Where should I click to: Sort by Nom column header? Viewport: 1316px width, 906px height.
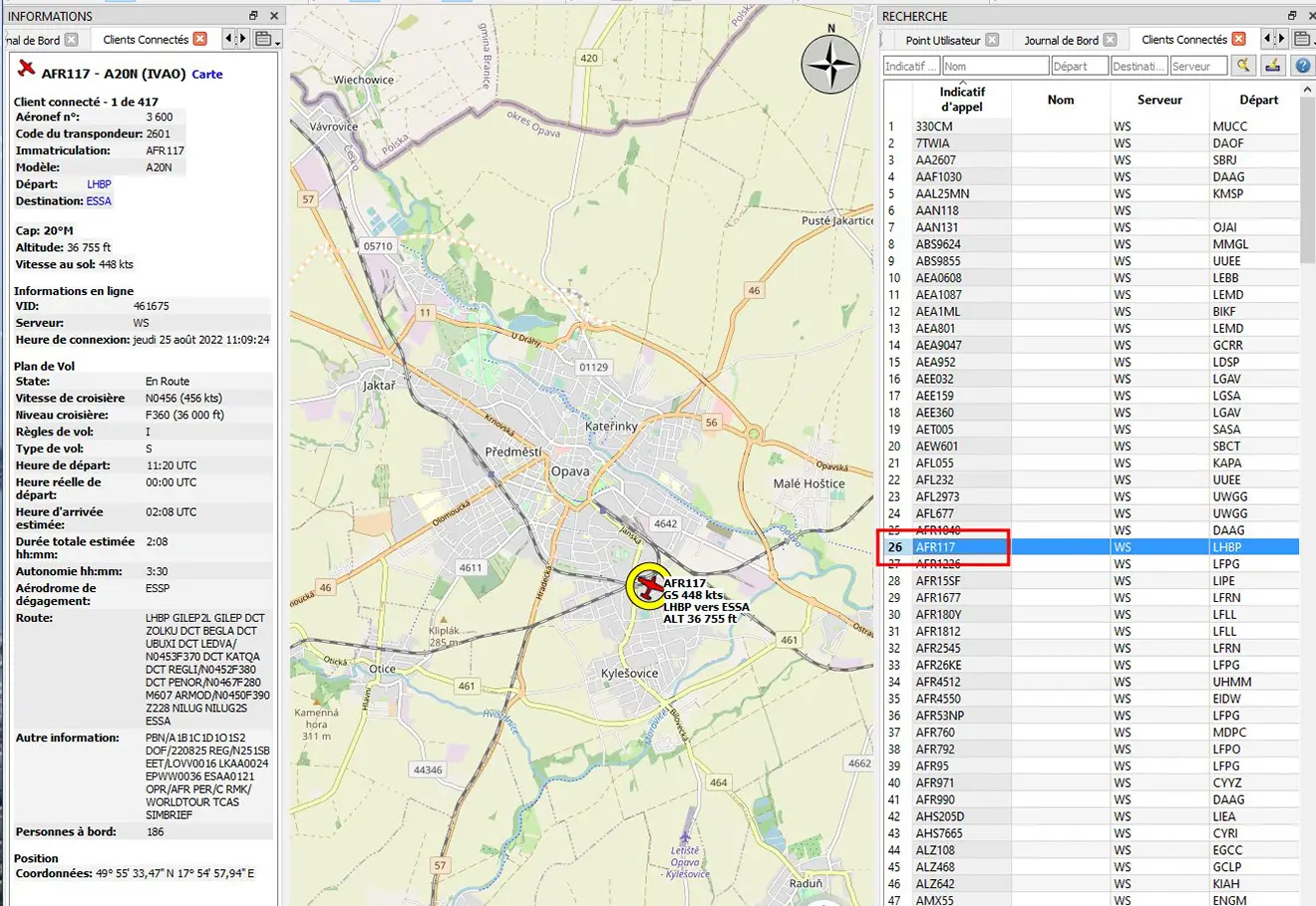(x=1061, y=100)
